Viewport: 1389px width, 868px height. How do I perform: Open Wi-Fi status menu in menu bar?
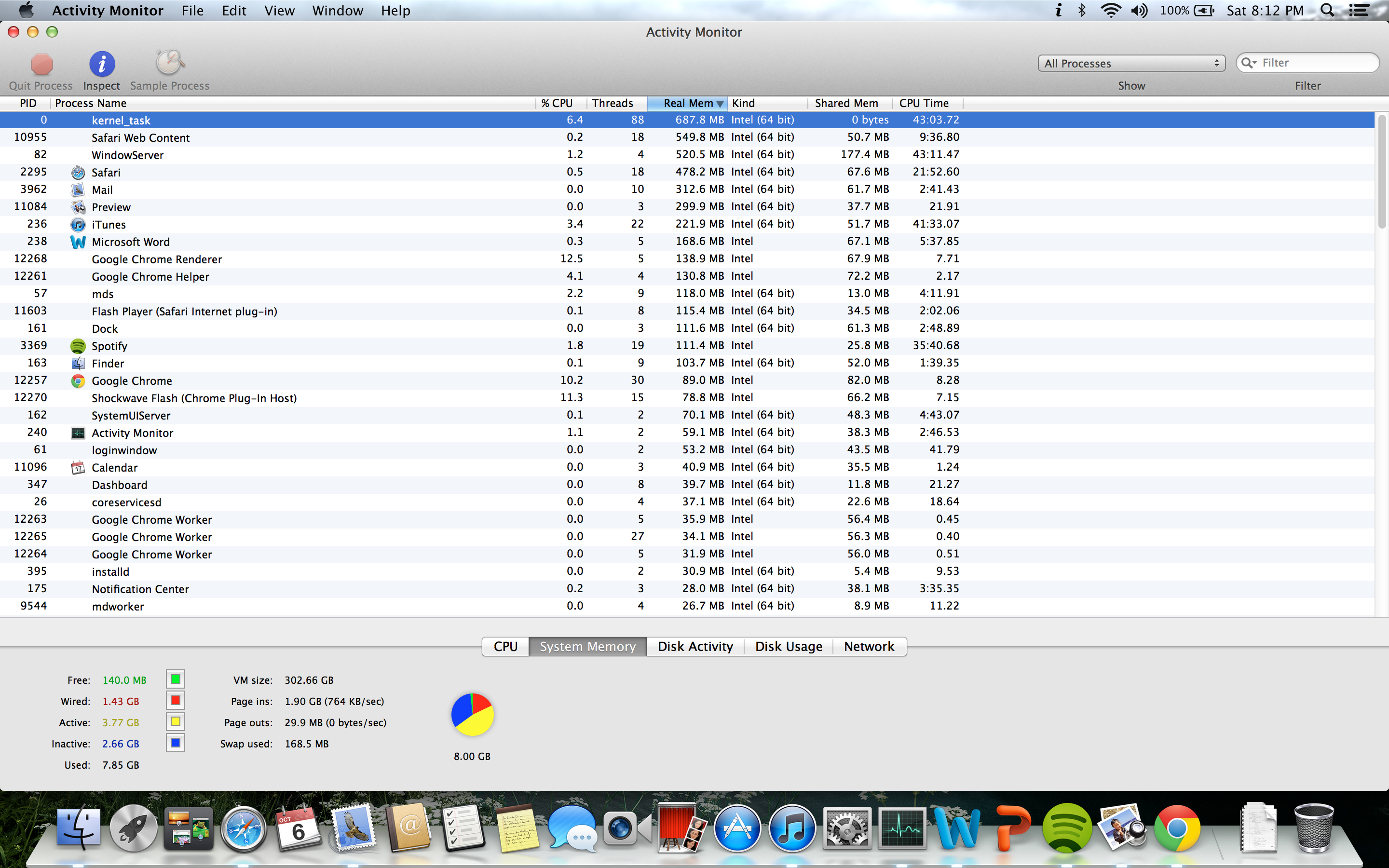click(x=1111, y=10)
